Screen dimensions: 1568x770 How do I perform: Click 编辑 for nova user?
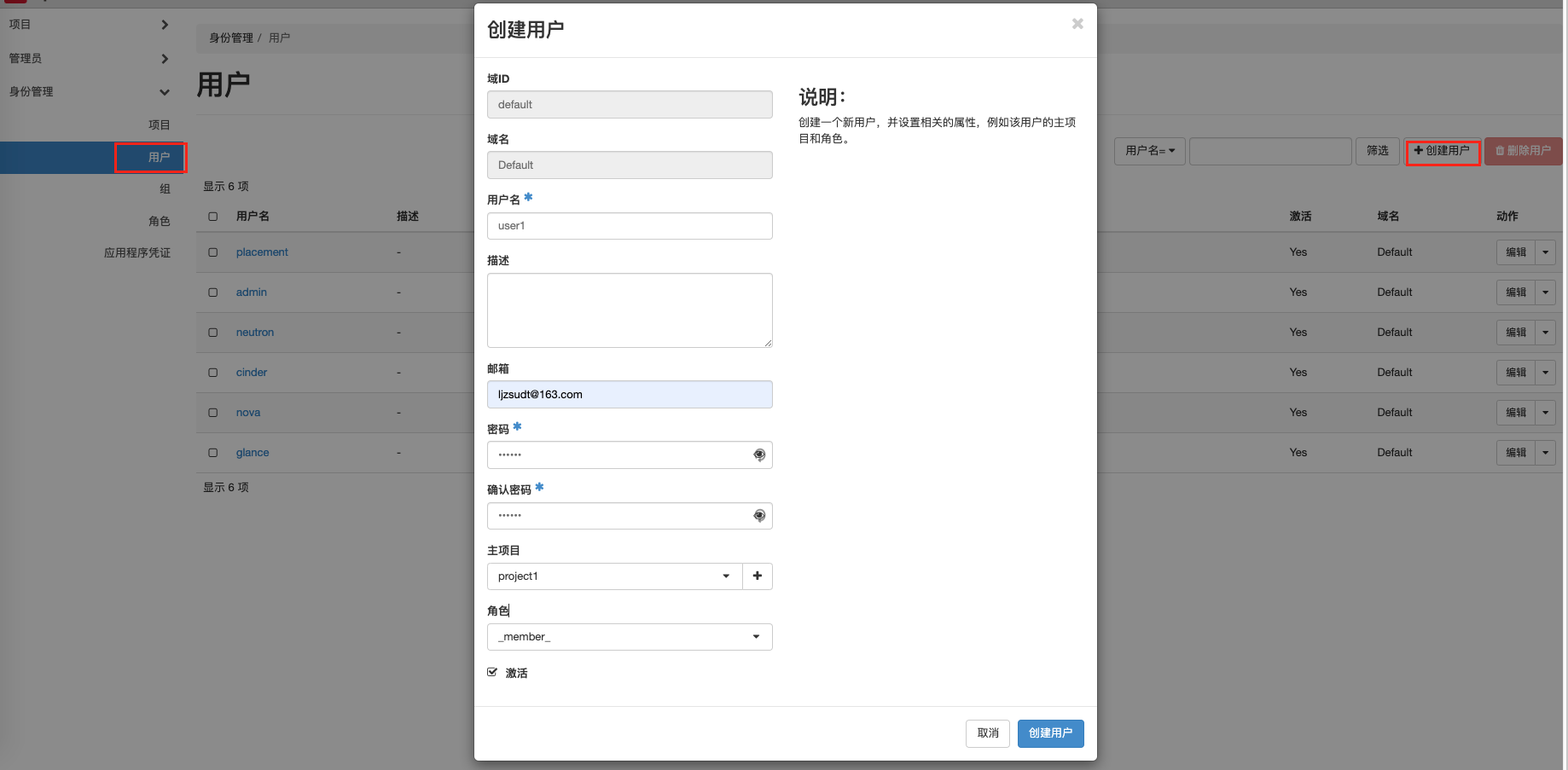pyautogui.click(x=1516, y=413)
